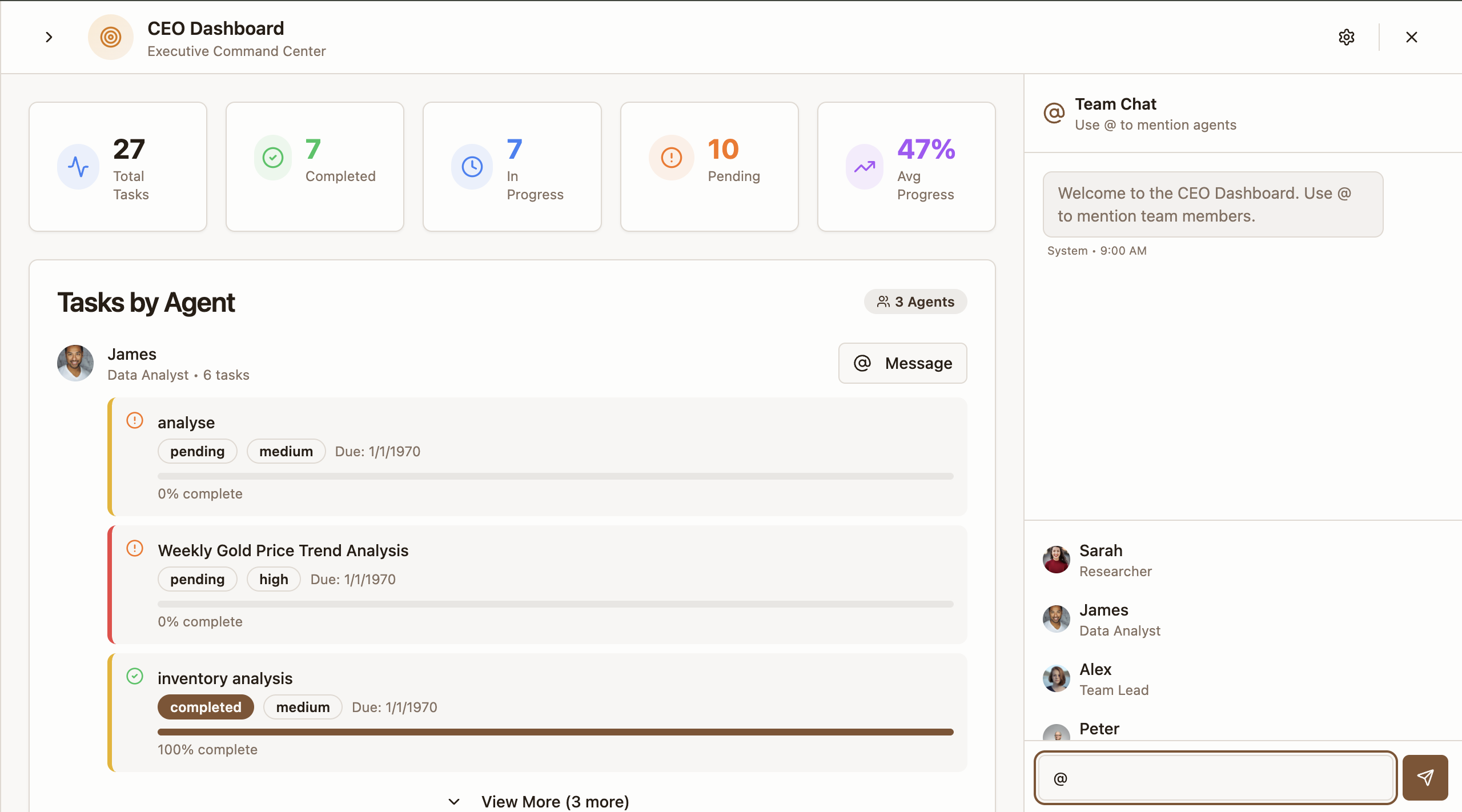
Task: Click the Avg Progress trending arrow icon
Action: pyautogui.click(x=865, y=167)
